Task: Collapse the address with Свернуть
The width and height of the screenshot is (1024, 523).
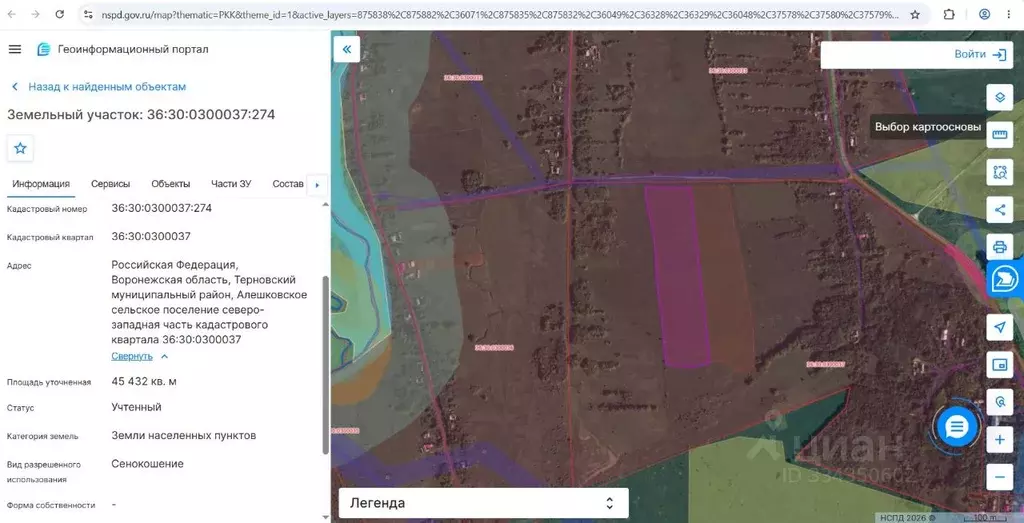Action: click(140, 357)
